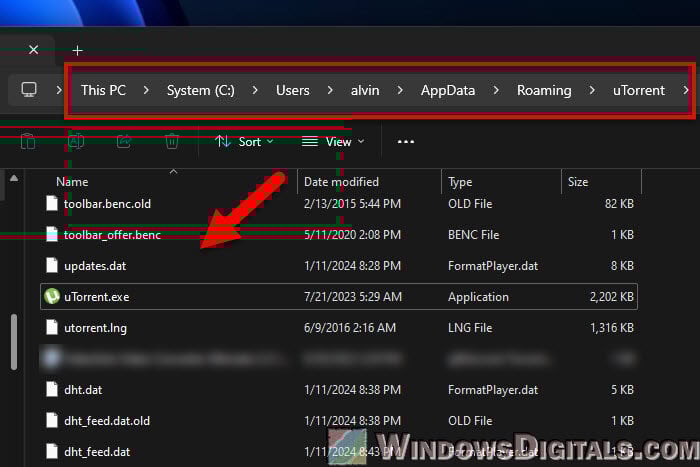Image resolution: width=700 pixels, height=467 pixels.
Task: Click the Delete trash icon
Action: pos(172,142)
